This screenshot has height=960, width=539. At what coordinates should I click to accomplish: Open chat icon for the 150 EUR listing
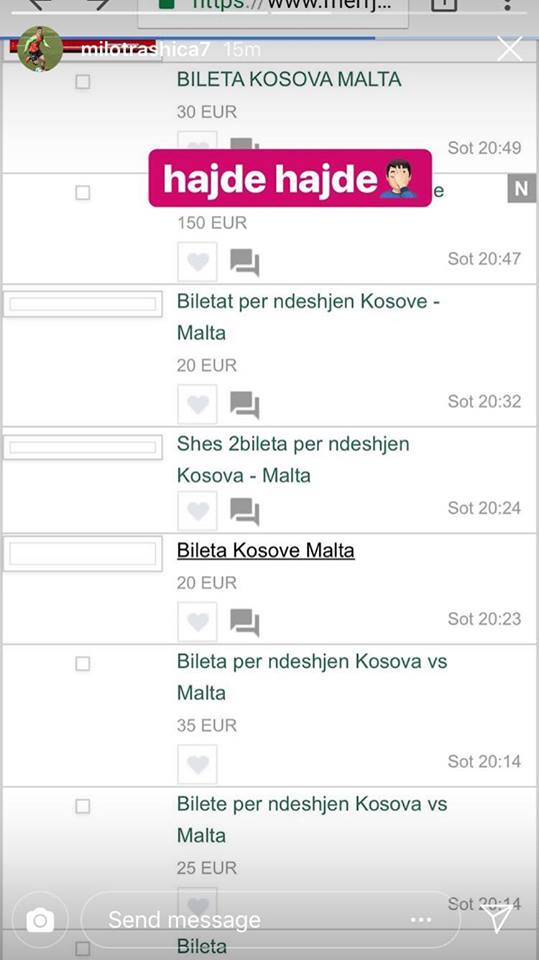(245, 262)
